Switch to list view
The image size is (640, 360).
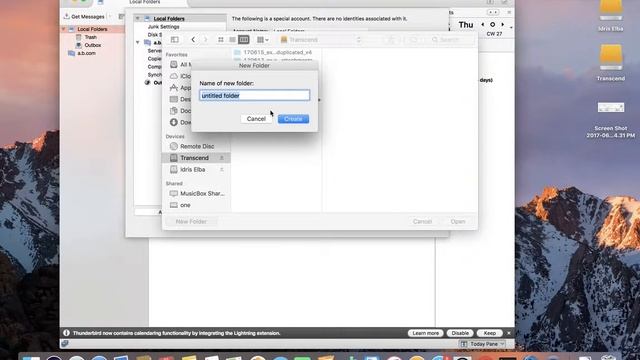point(232,40)
